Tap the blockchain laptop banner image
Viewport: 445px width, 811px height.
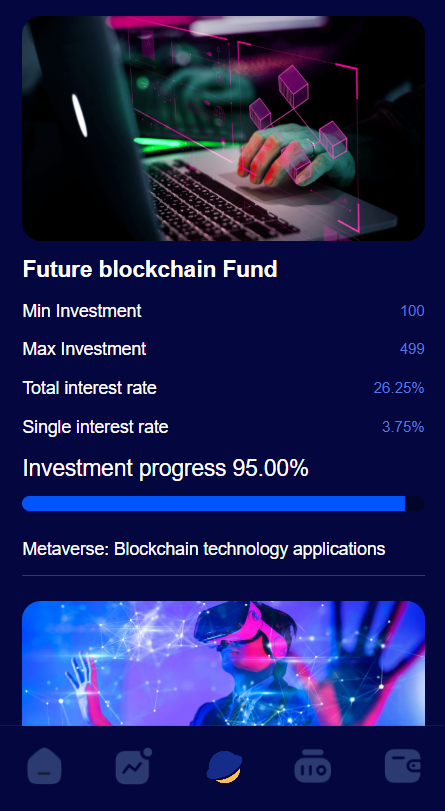pos(224,128)
